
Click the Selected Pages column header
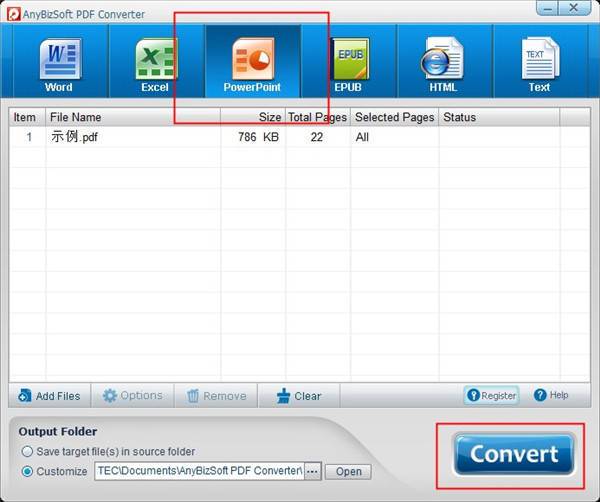click(395, 117)
